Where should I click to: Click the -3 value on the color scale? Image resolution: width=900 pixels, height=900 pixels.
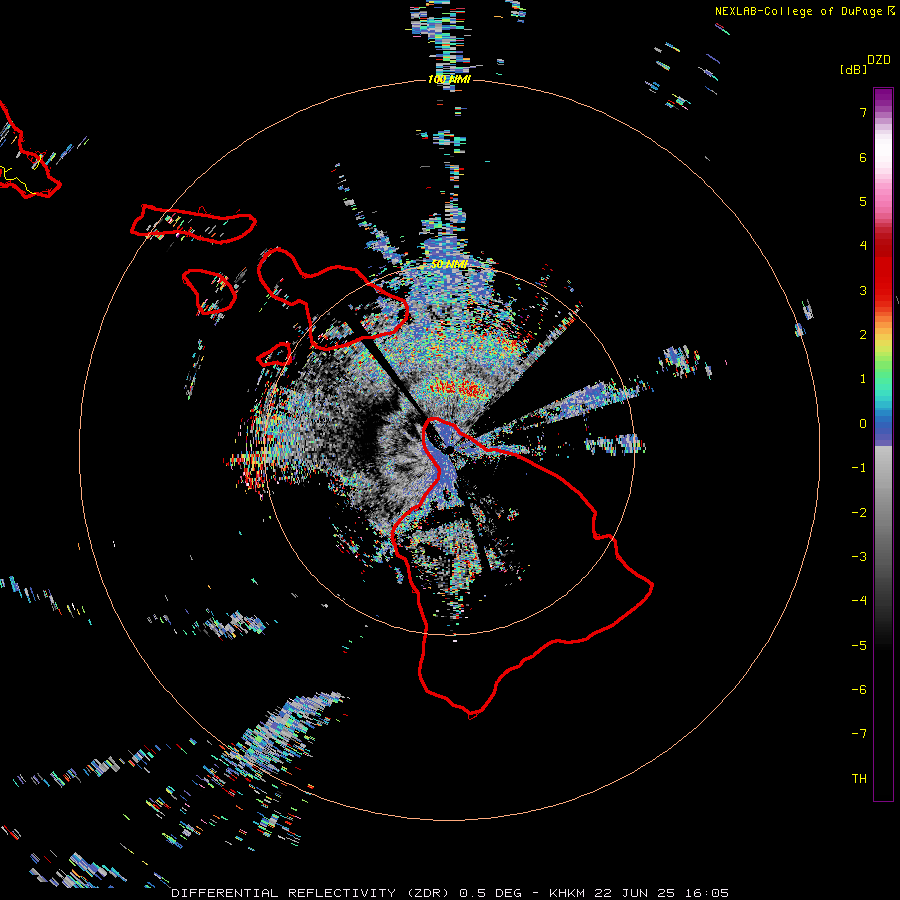click(859, 557)
